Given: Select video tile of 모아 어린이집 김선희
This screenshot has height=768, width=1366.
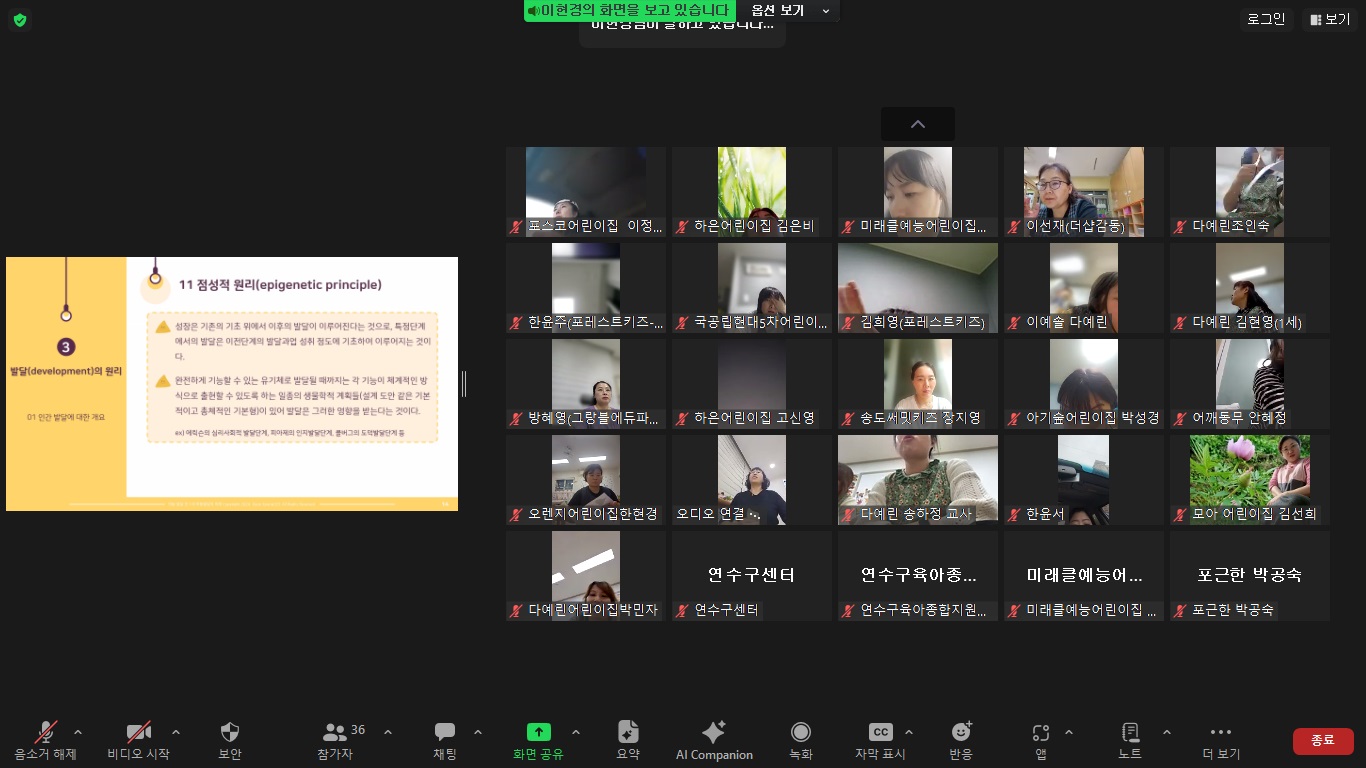Looking at the screenshot, I should point(1250,480).
